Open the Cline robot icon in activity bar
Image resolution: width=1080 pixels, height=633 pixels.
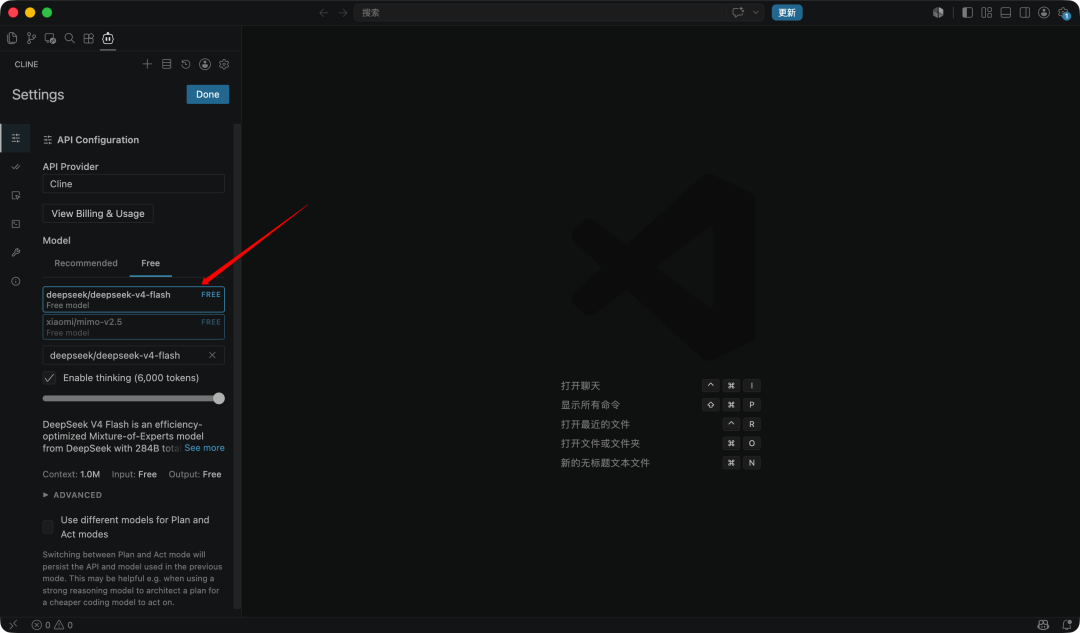pyautogui.click(x=107, y=39)
